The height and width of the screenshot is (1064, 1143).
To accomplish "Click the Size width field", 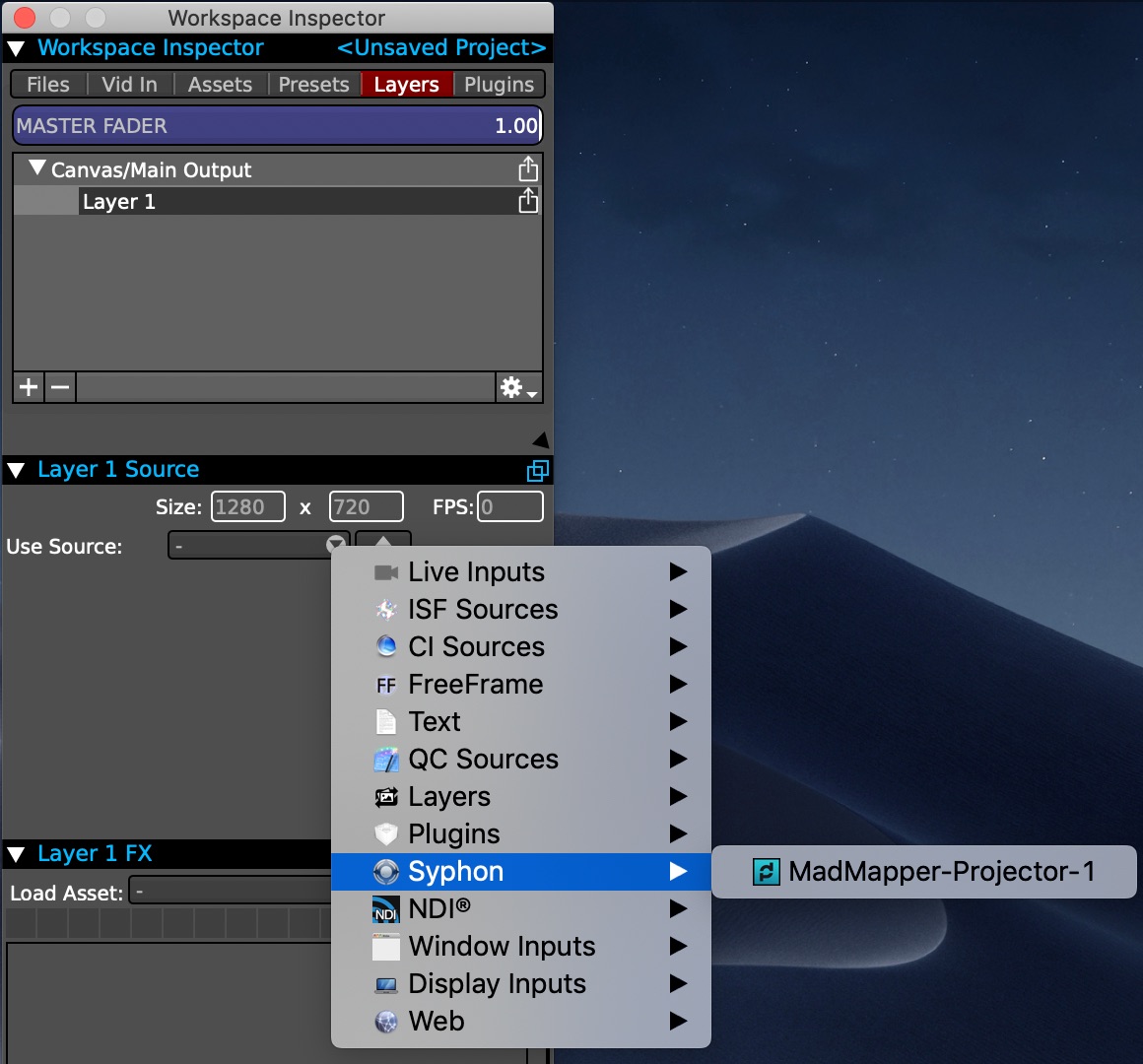I will [x=248, y=506].
